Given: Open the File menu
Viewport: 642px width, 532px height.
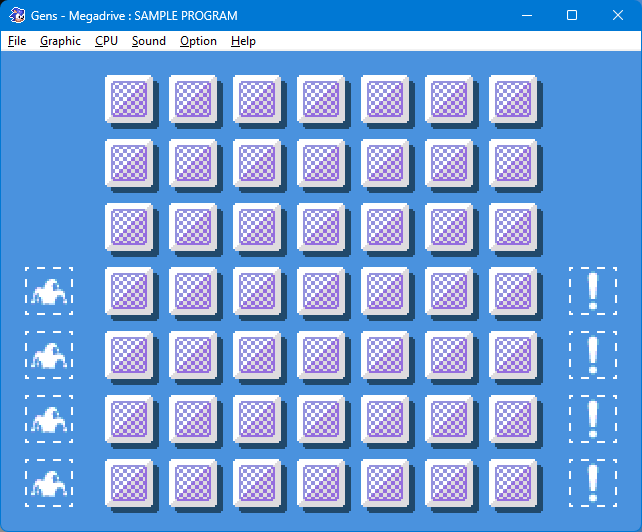Looking at the screenshot, I should tap(17, 41).
